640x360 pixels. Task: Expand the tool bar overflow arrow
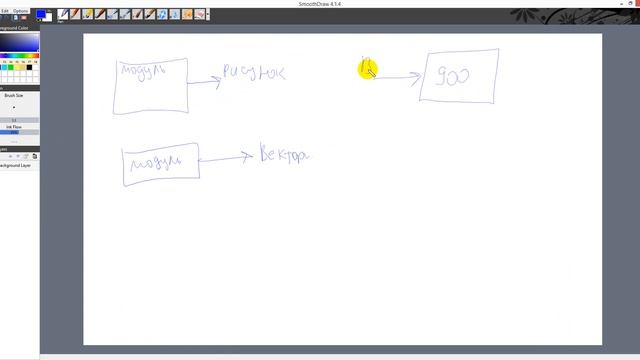click(x=208, y=15)
